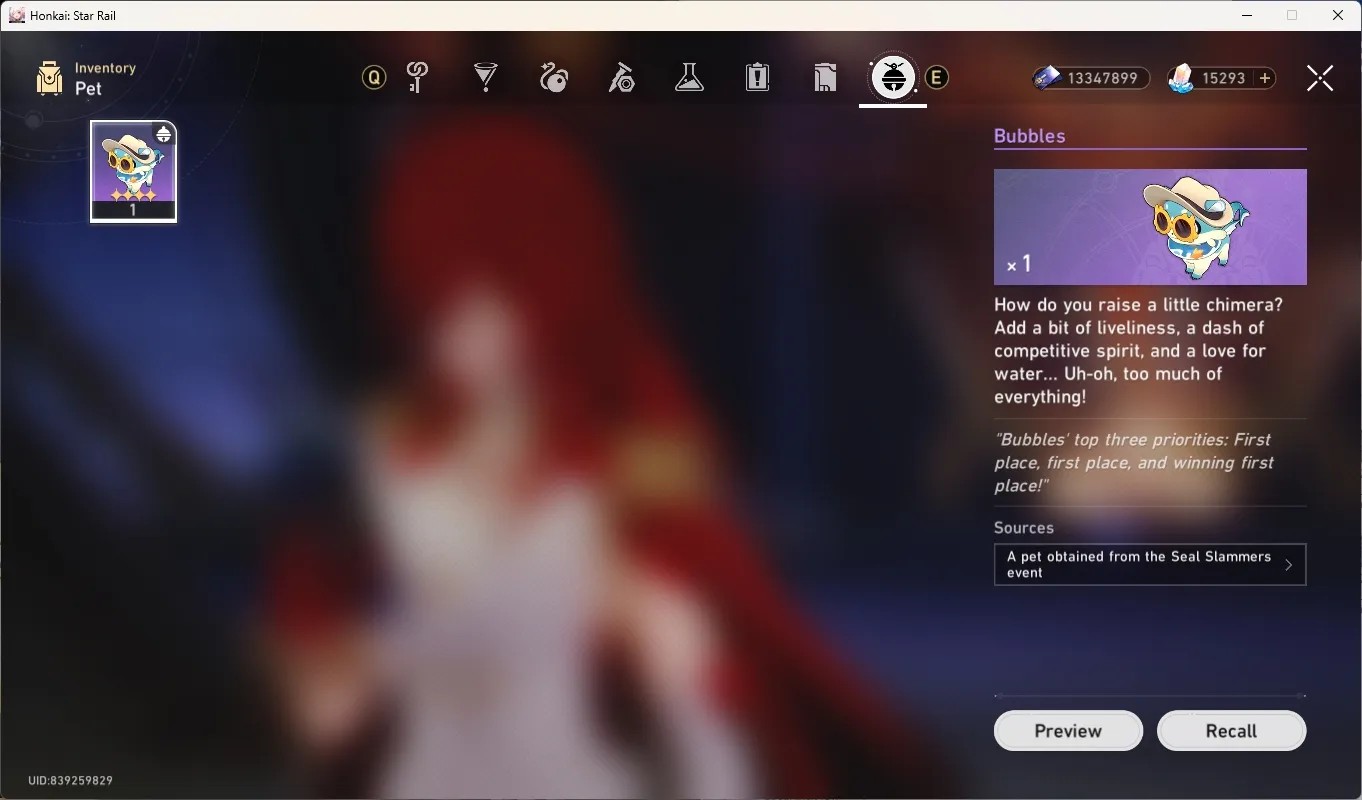Image resolution: width=1362 pixels, height=800 pixels.
Task: Minimize the Honkai: Star Rail window
Action: click(x=1247, y=15)
